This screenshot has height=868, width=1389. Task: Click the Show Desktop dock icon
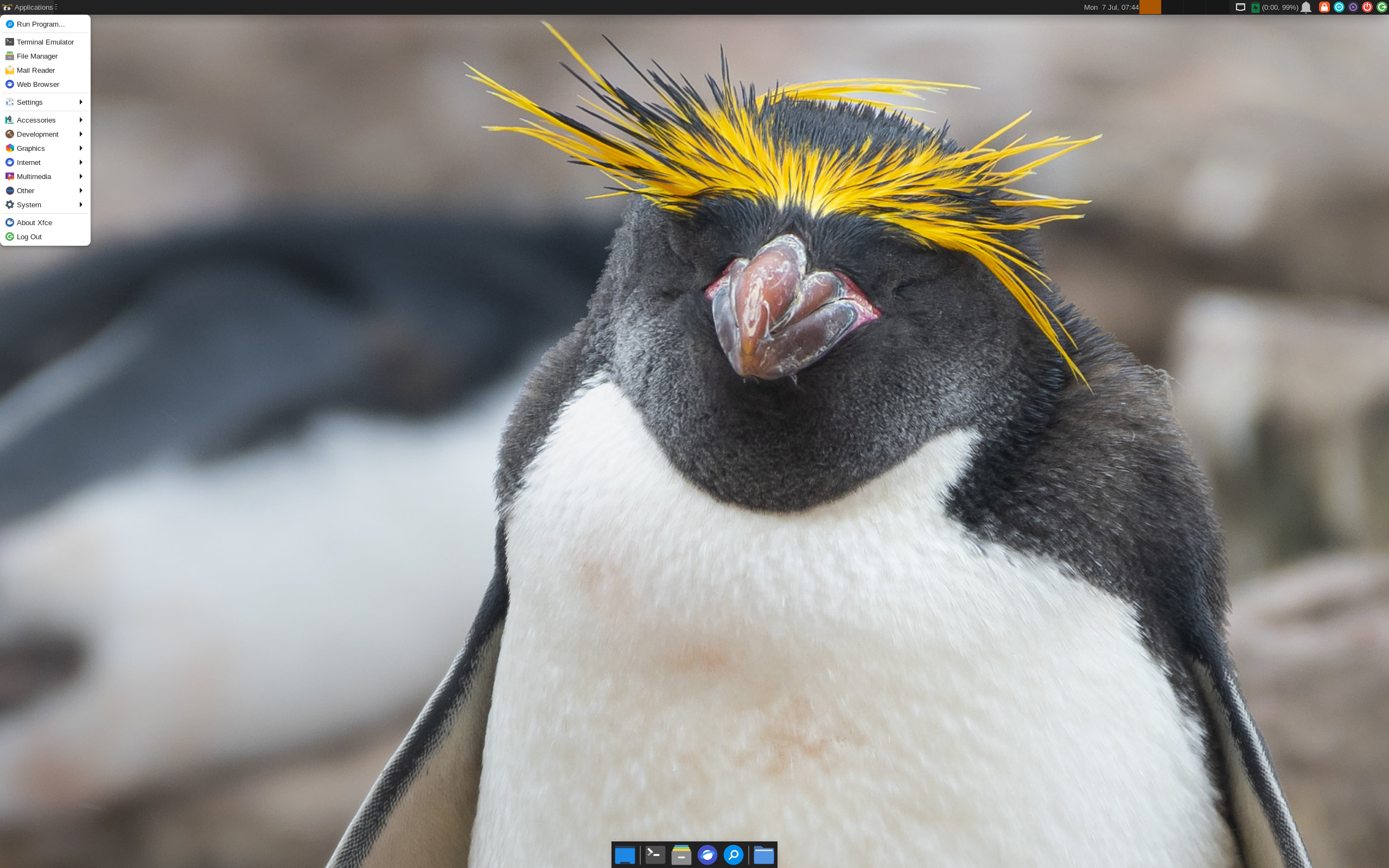tap(625, 855)
